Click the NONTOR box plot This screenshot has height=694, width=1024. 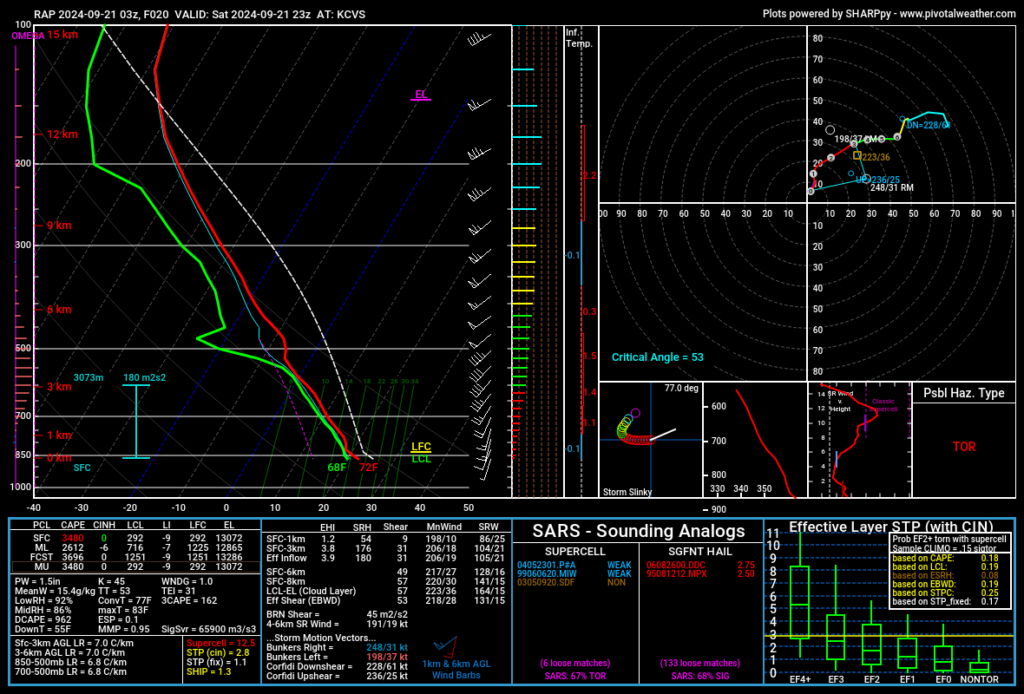pos(979,666)
